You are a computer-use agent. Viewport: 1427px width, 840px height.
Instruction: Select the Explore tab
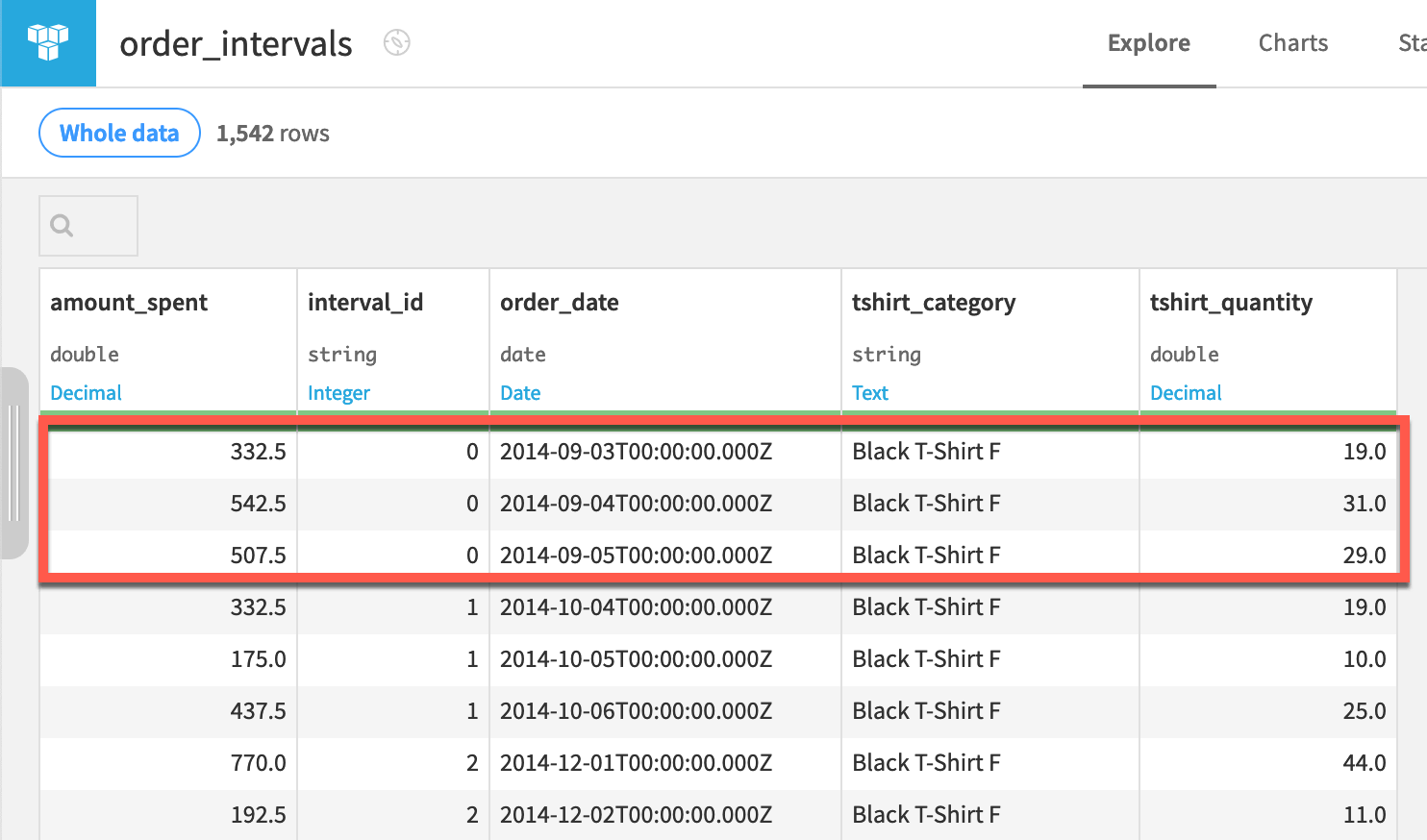click(x=1148, y=42)
